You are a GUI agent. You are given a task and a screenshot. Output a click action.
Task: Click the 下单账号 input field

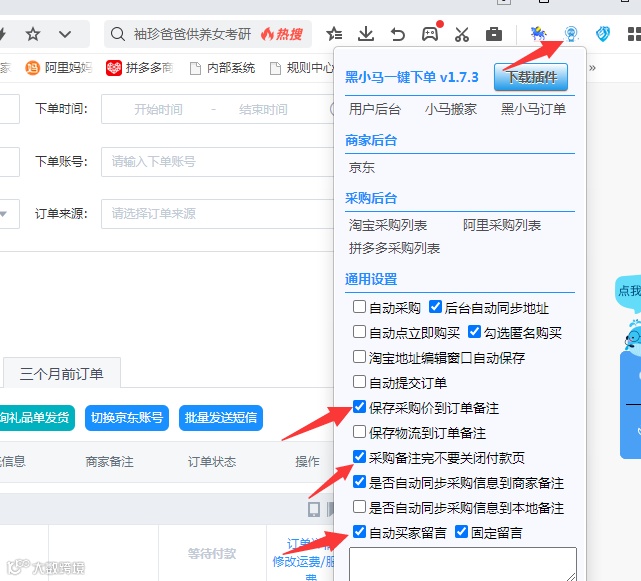coord(219,162)
